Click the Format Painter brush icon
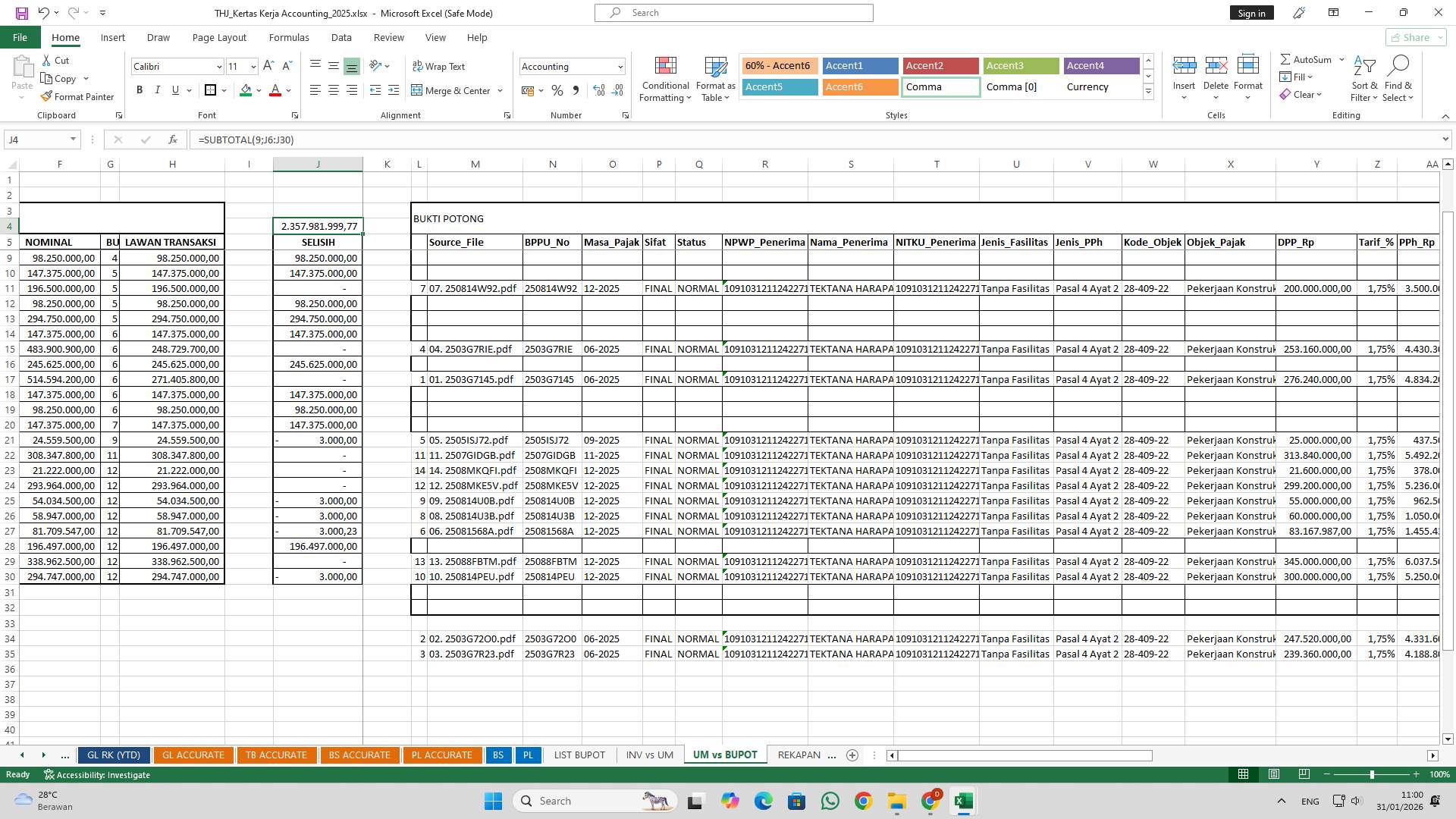 pos(46,96)
